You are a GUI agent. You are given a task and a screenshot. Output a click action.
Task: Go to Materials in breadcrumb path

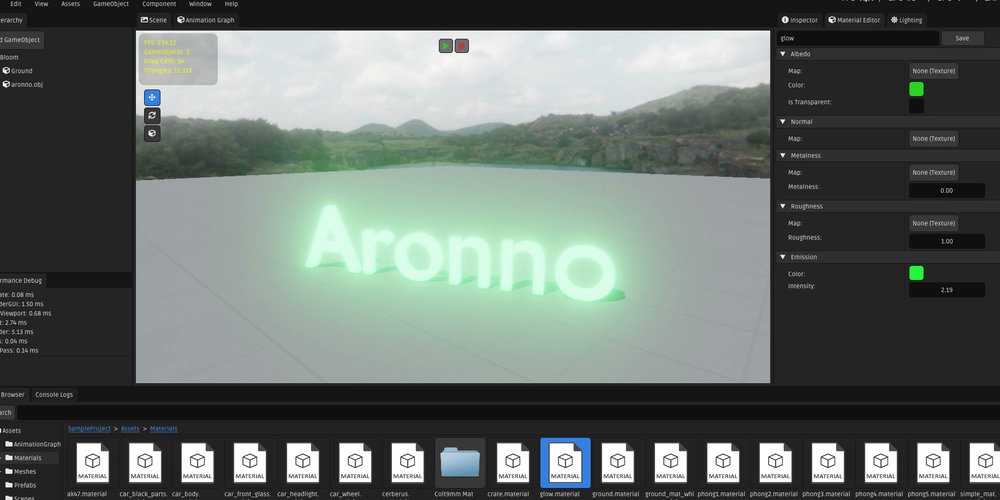point(164,429)
